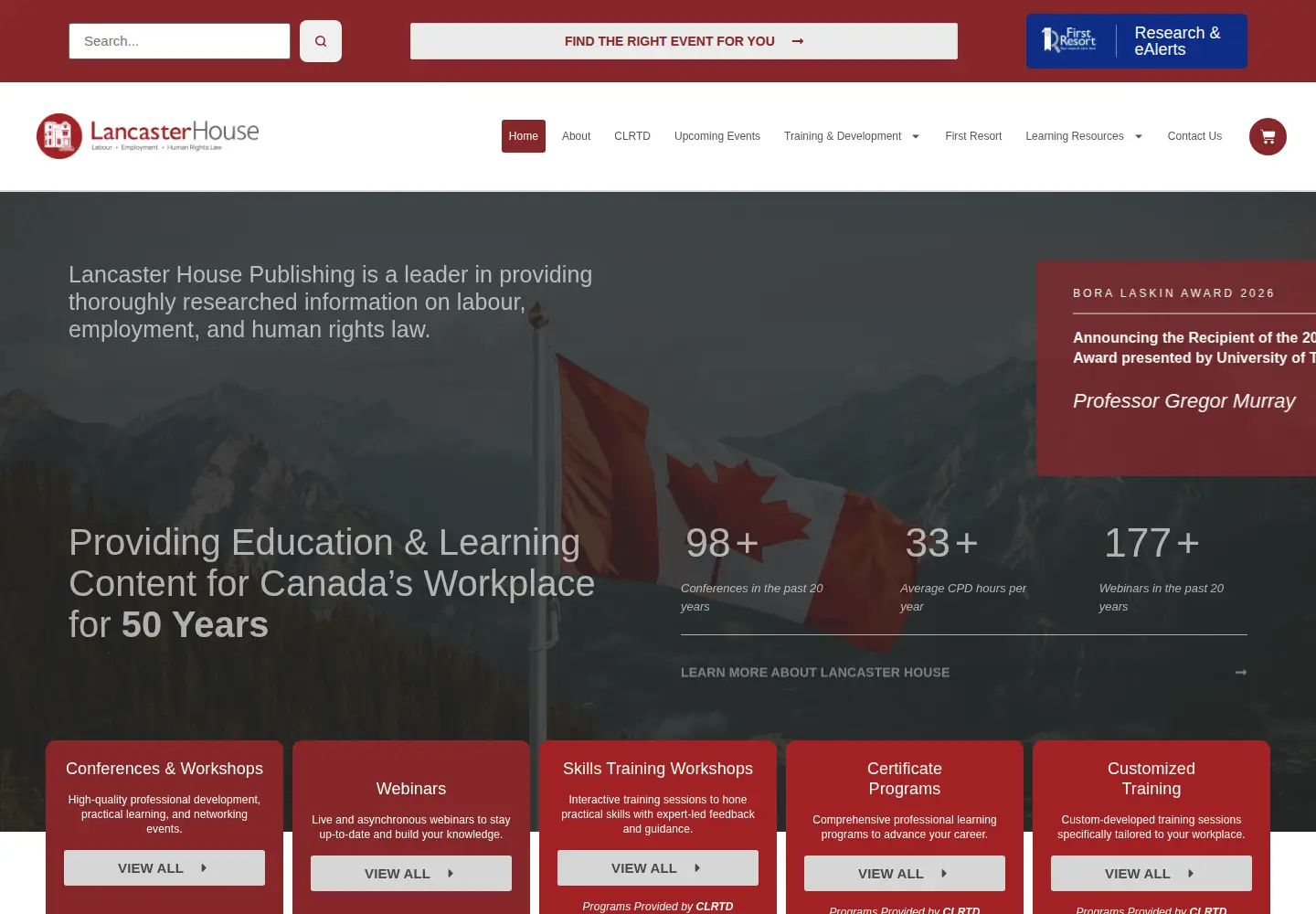Screen dimensions: 1316x914
Task: Click the 98+ conferences statistic
Action: [722, 544]
